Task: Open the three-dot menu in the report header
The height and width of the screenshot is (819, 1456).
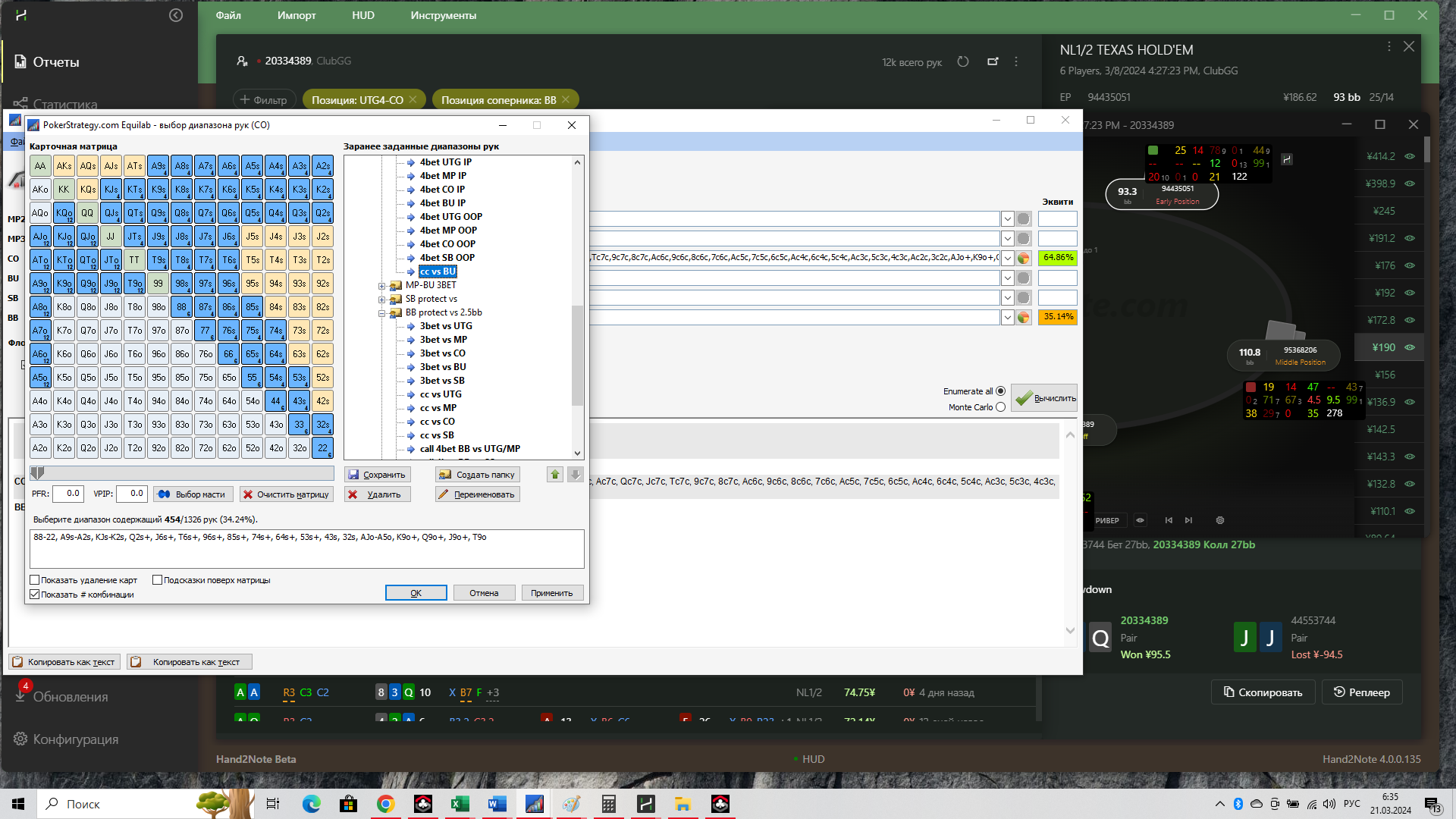Action: point(1016,61)
